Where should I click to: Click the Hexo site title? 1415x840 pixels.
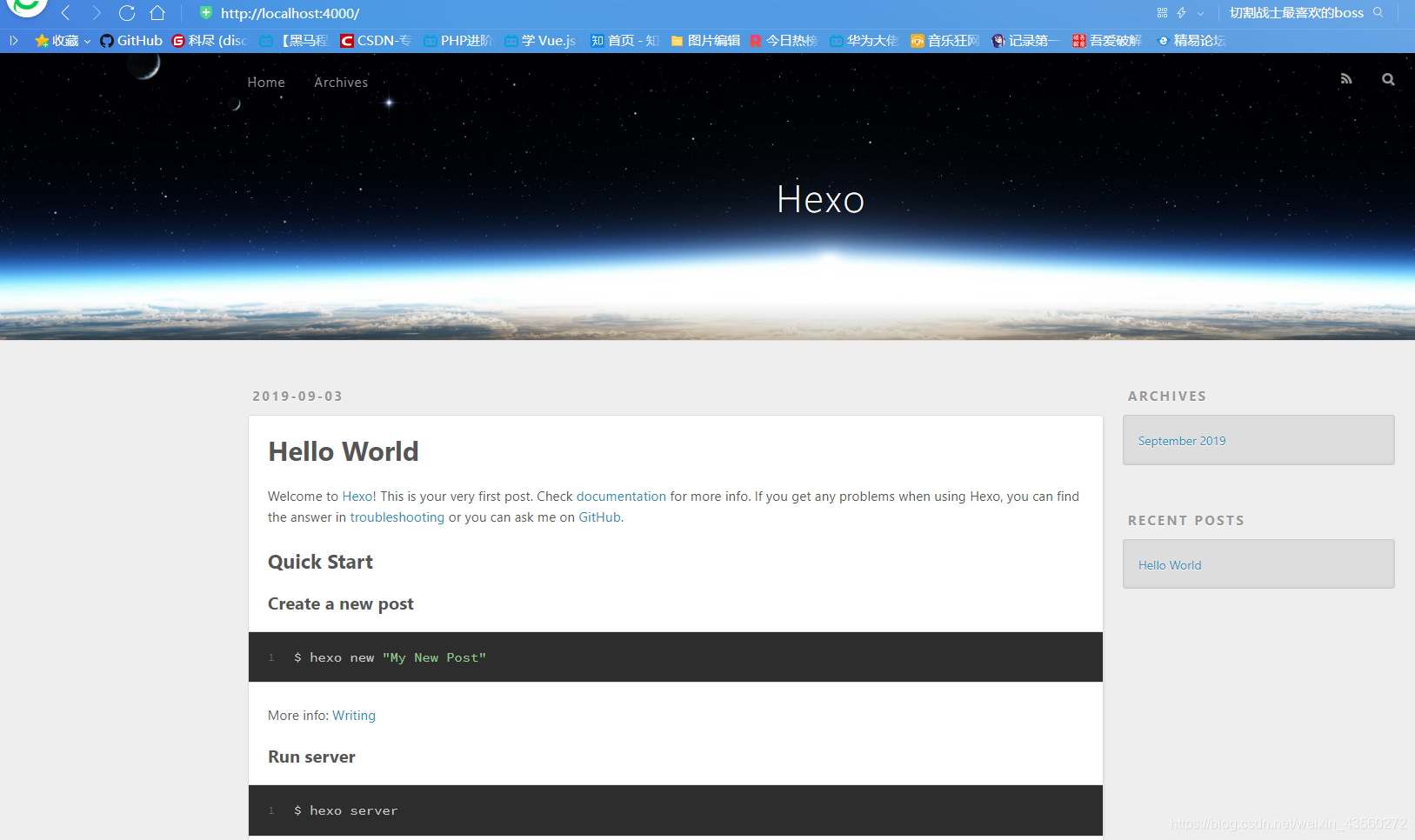pos(820,199)
